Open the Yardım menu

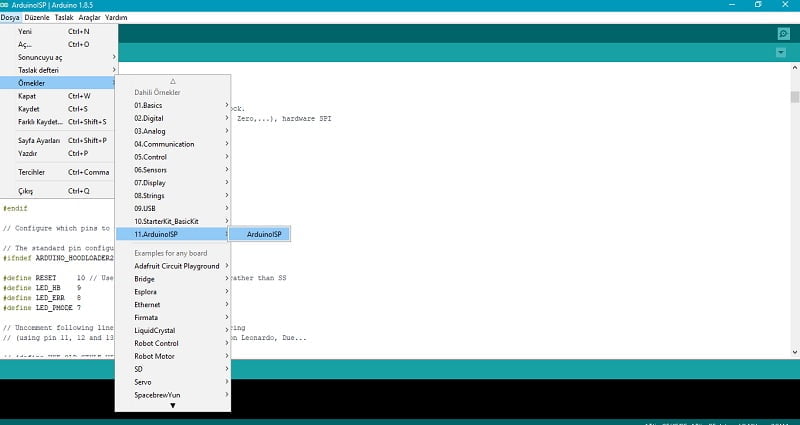116,17
